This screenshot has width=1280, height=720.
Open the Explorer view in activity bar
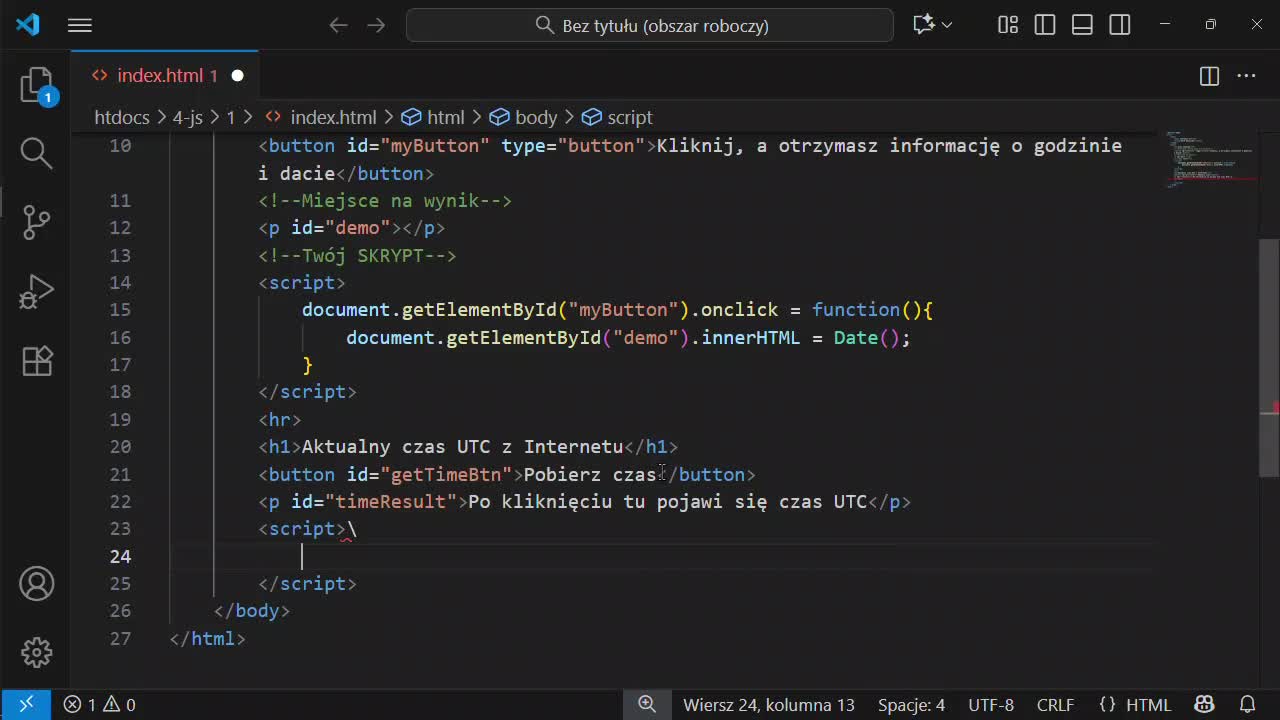tap(37, 85)
